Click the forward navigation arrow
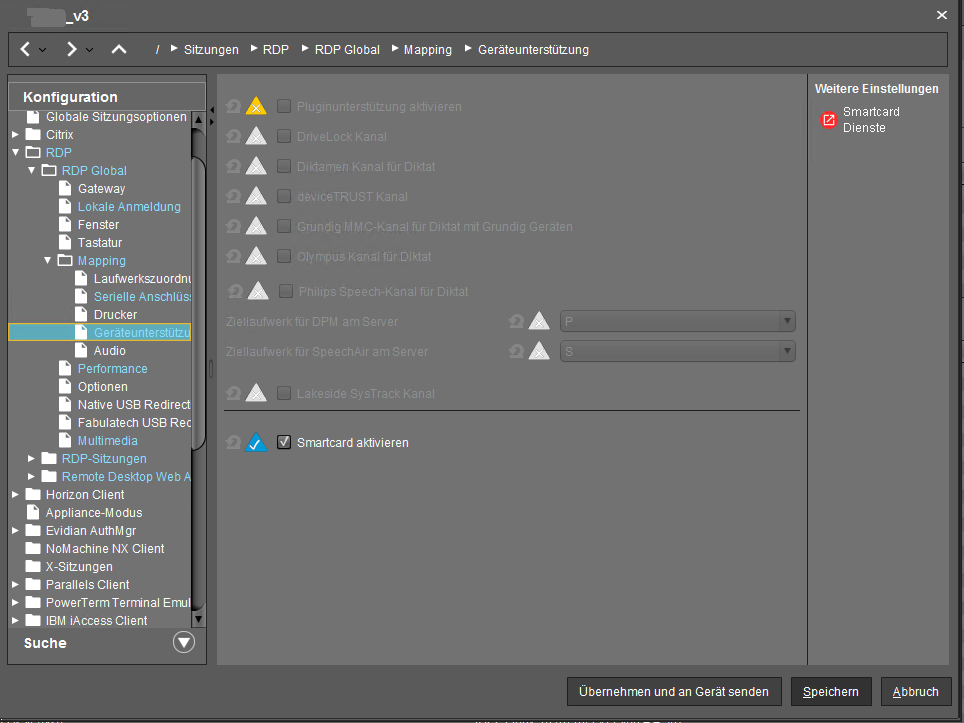Screen dimensions: 964x723 tap(72, 49)
